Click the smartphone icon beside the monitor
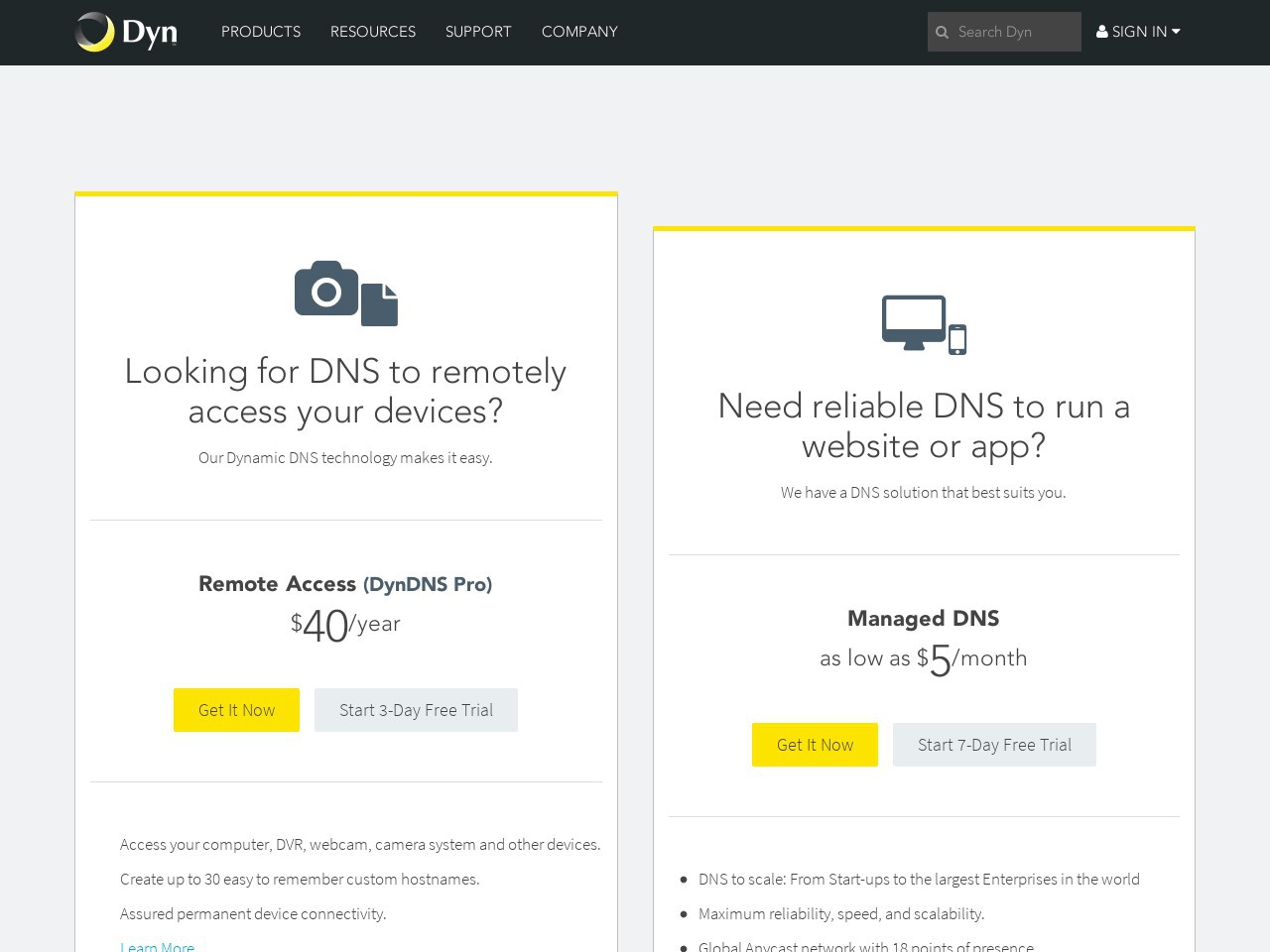 pos(957,339)
